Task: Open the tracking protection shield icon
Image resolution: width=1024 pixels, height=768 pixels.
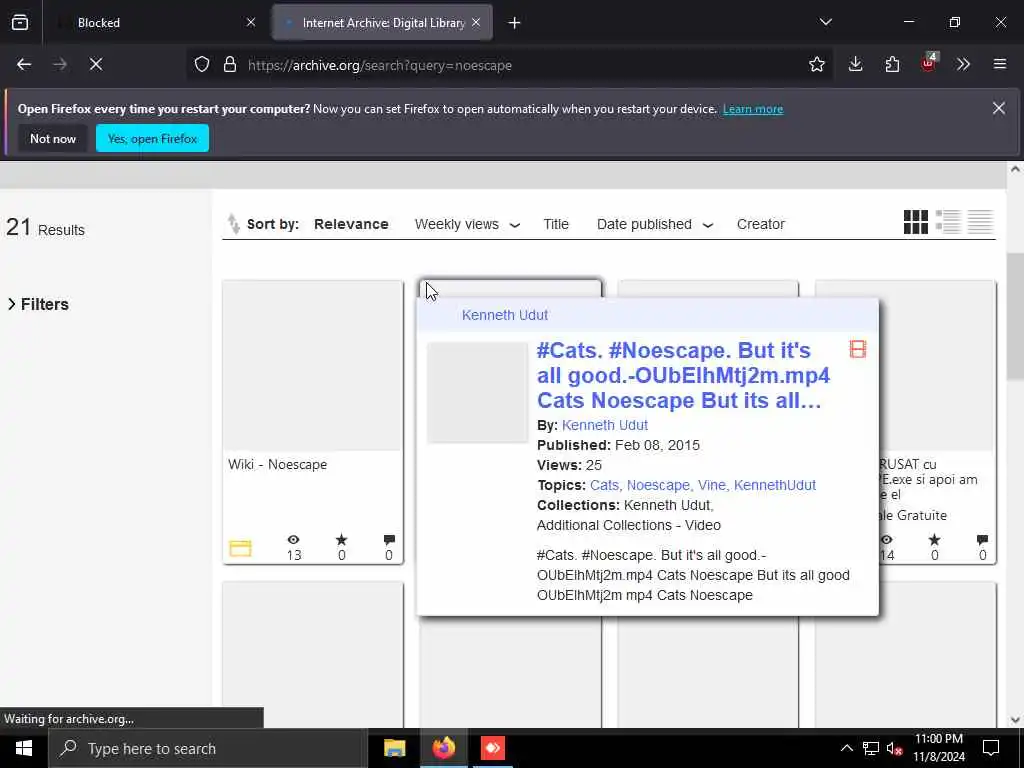Action: [x=202, y=65]
